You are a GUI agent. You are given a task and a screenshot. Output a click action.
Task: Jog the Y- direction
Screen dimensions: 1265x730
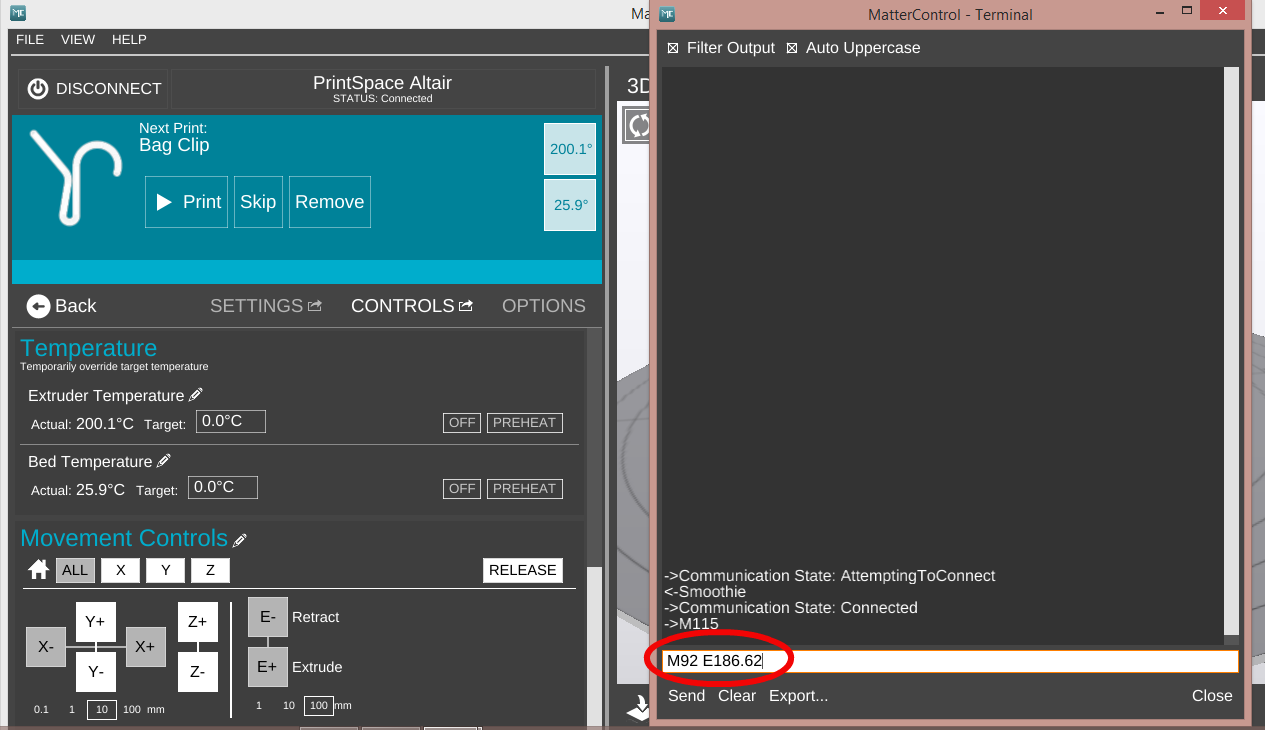(96, 672)
